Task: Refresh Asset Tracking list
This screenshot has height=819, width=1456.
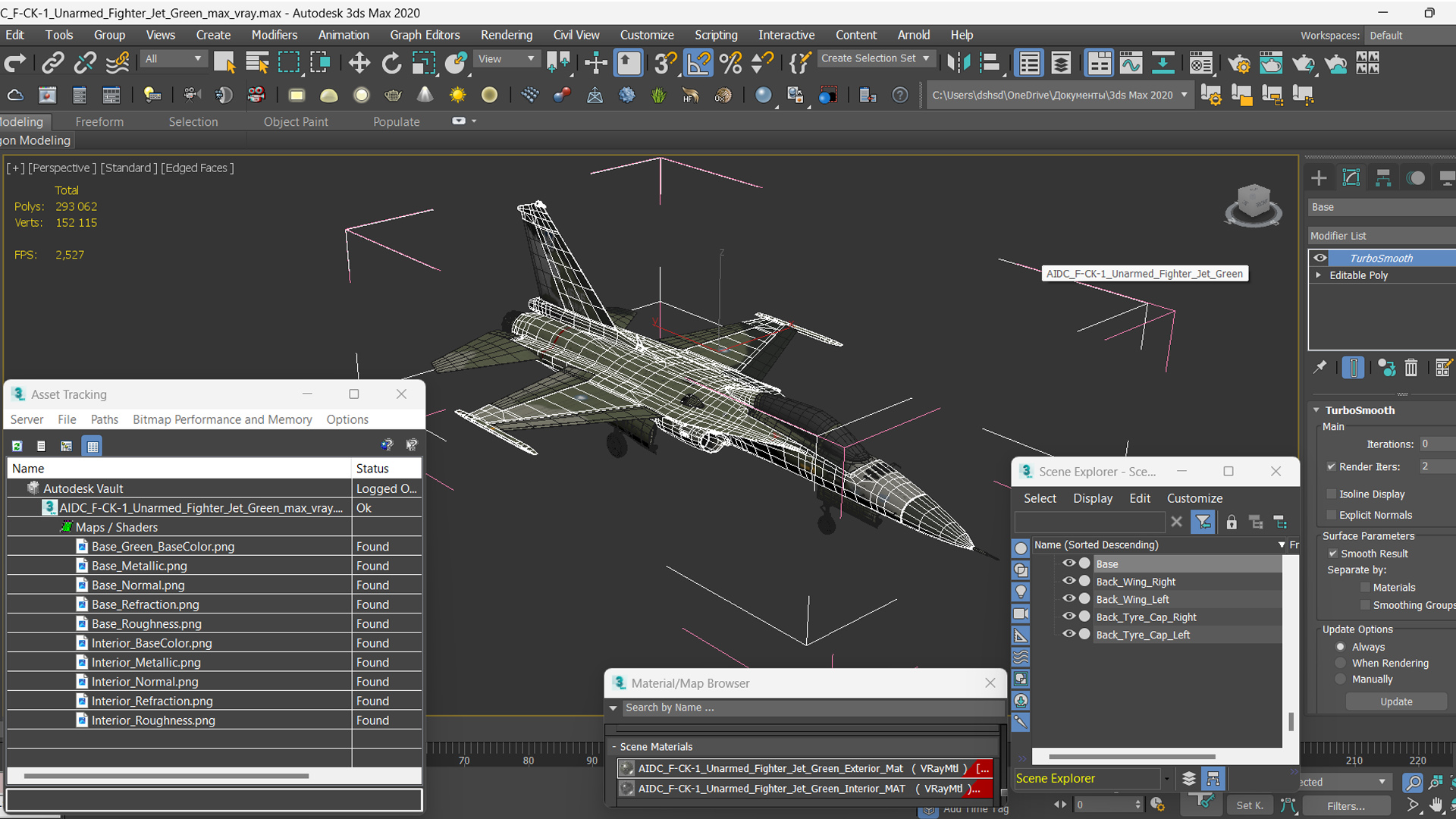Action: pyautogui.click(x=17, y=446)
